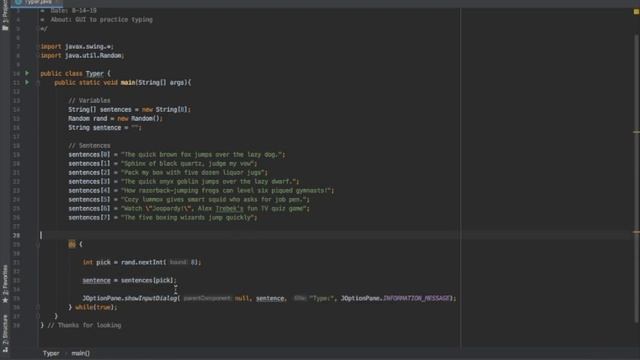Click the '// Thanks for looking' comment
This screenshot has height=360, width=640.
click(x=84, y=325)
